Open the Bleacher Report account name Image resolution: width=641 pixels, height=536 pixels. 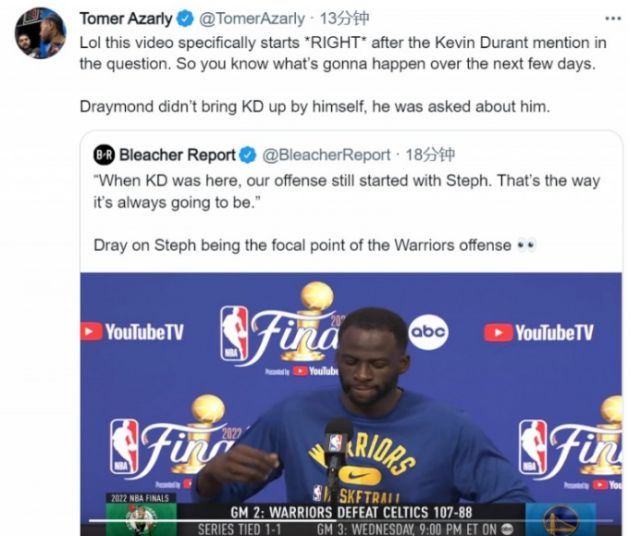pyautogui.click(x=177, y=155)
